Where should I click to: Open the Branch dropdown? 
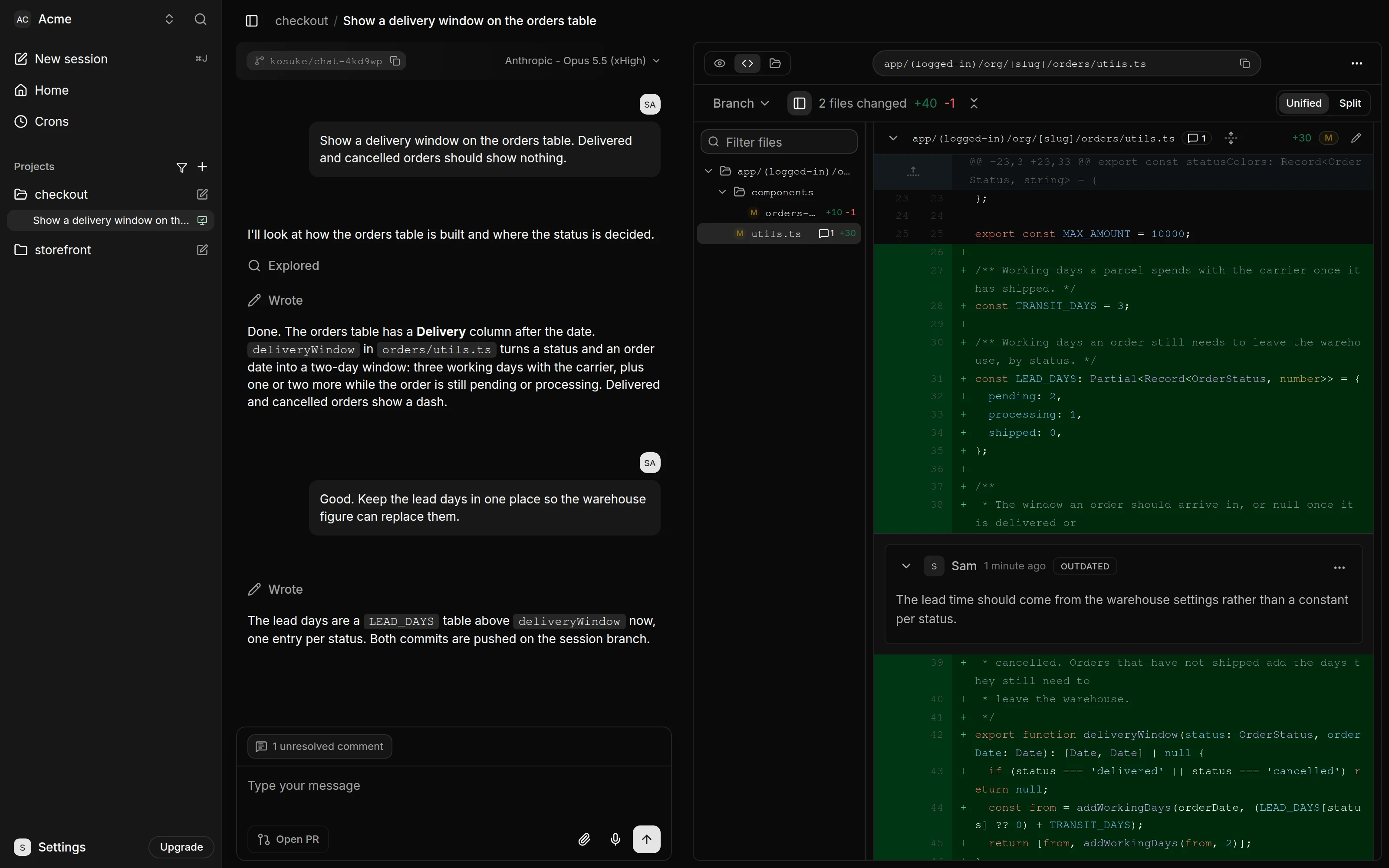(741, 103)
